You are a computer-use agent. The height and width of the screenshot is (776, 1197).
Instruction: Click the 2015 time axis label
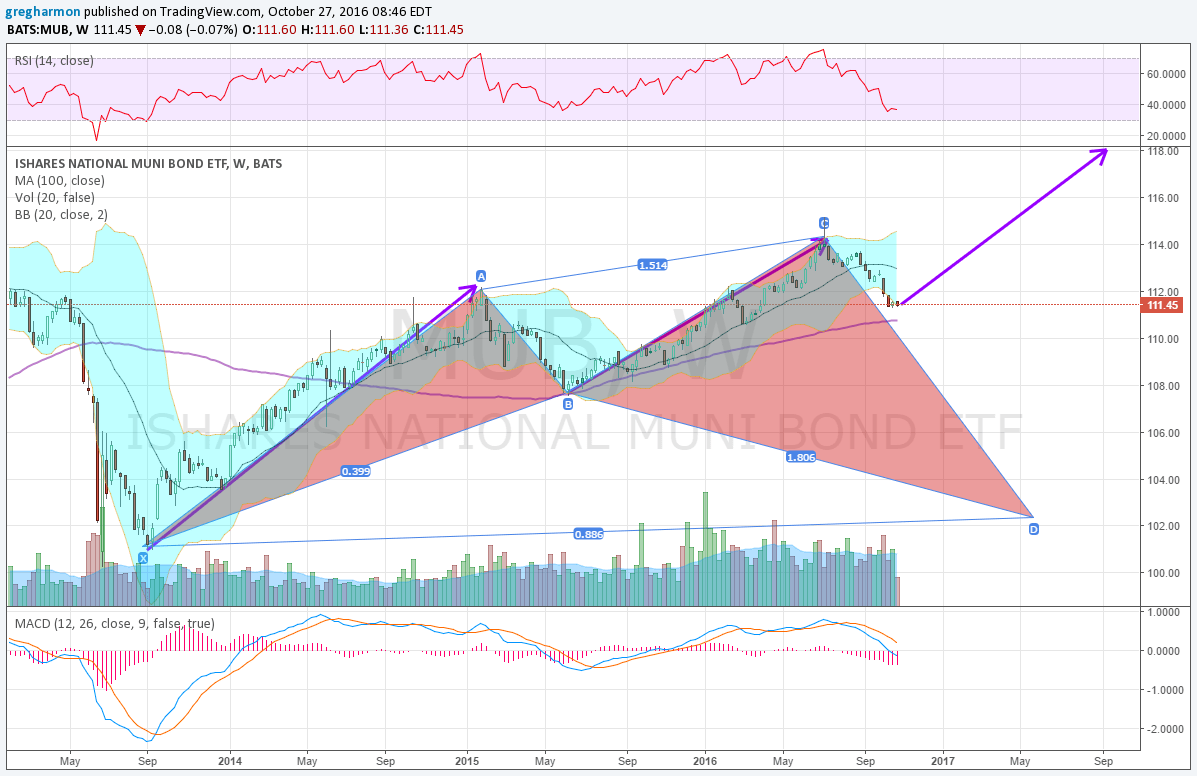467,762
